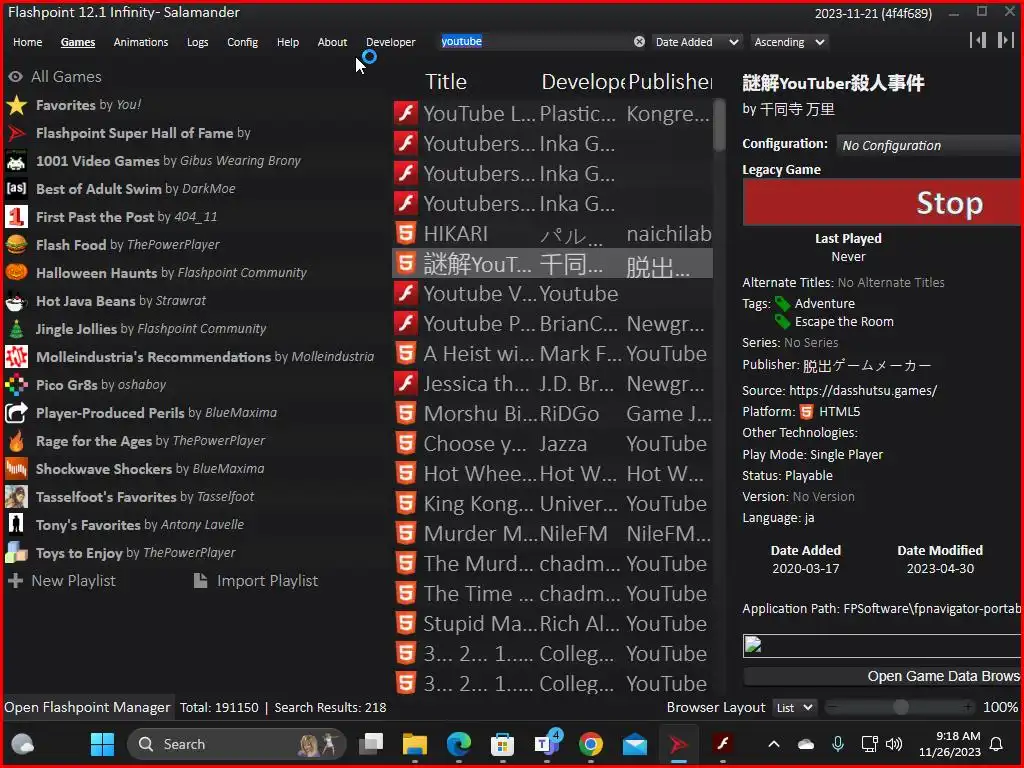Click the game screenshot thumbnail placeholder
The image size is (1024, 768).
[x=882, y=645]
